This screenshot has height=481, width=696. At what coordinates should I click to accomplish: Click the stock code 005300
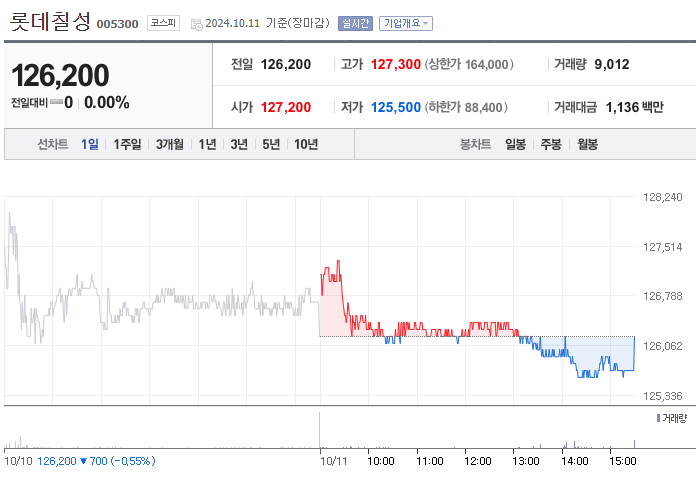point(118,24)
